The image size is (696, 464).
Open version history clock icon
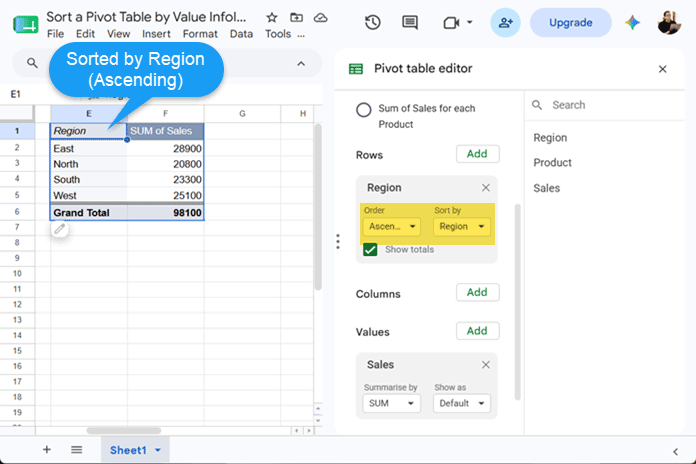click(x=373, y=23)
